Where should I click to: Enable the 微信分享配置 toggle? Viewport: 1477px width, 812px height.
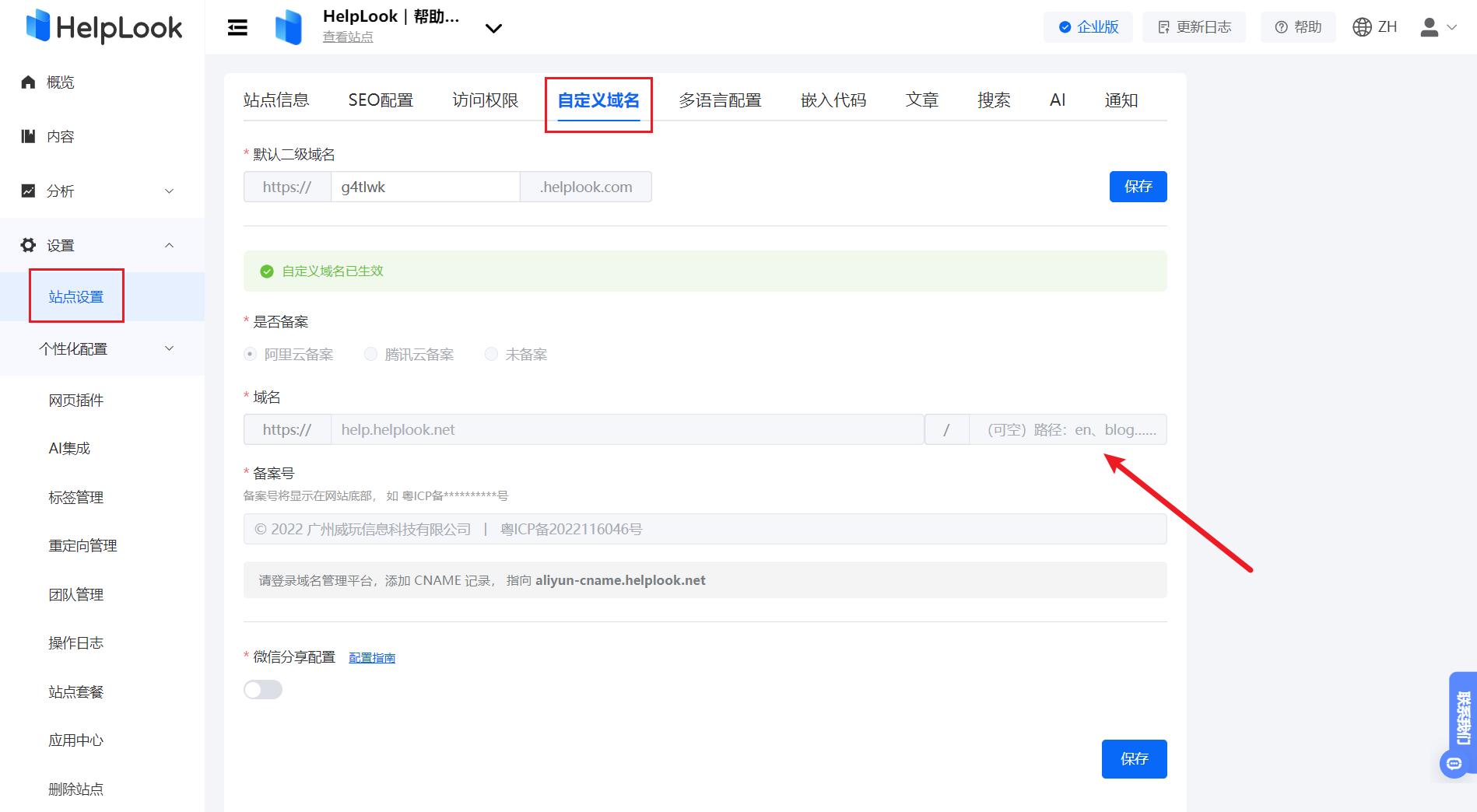click(263, 689)
